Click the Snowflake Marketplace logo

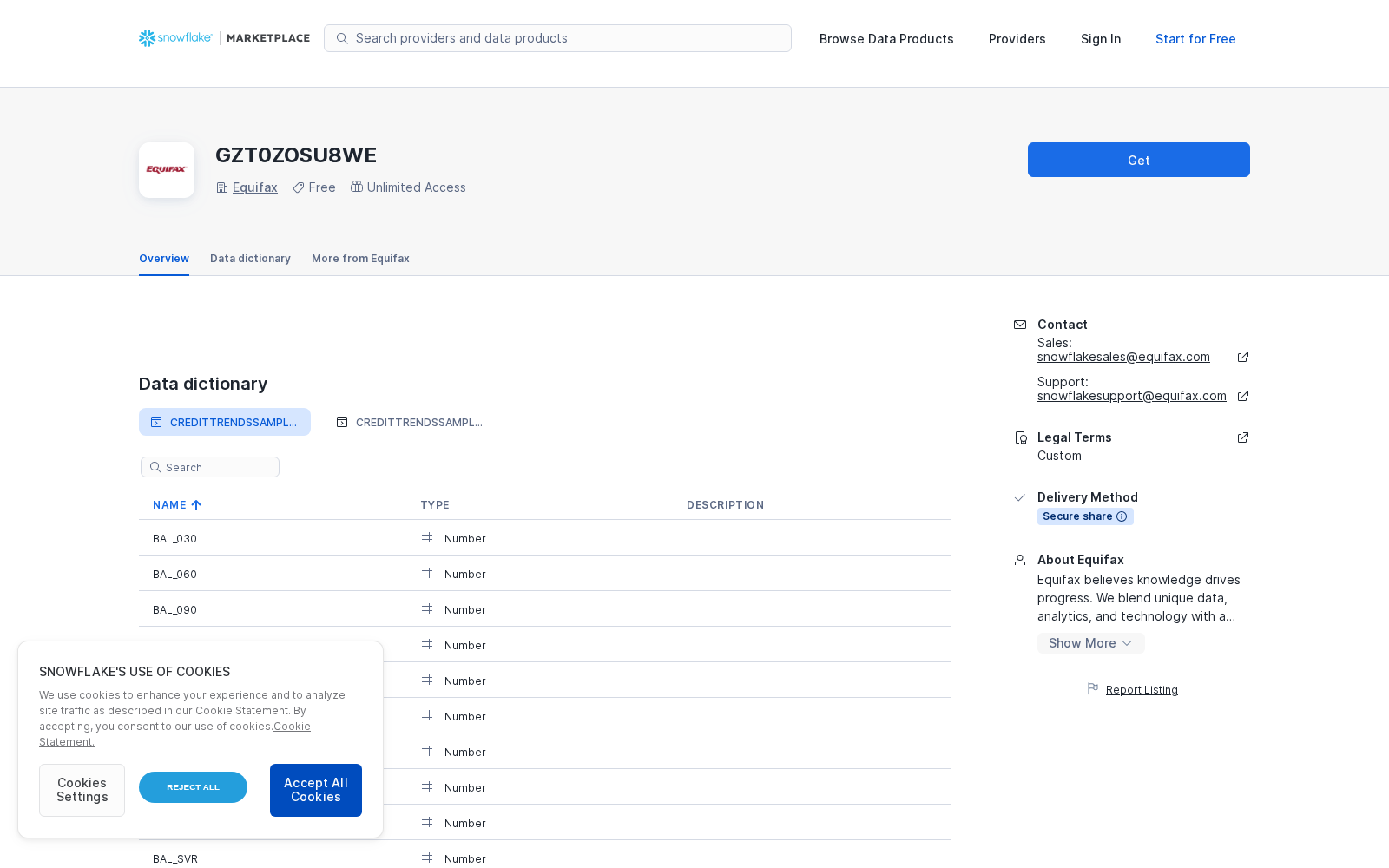(224, 38)
